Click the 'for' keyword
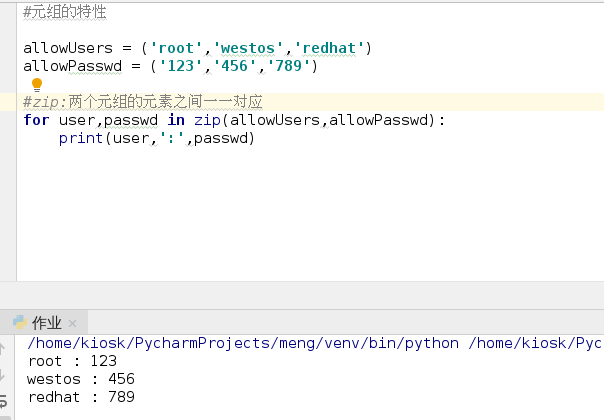The image size is (604, 420). pos(37,120)
